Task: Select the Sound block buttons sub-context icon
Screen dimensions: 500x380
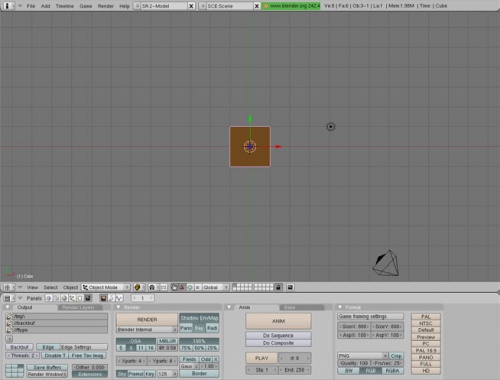Action: coord(119,298)
